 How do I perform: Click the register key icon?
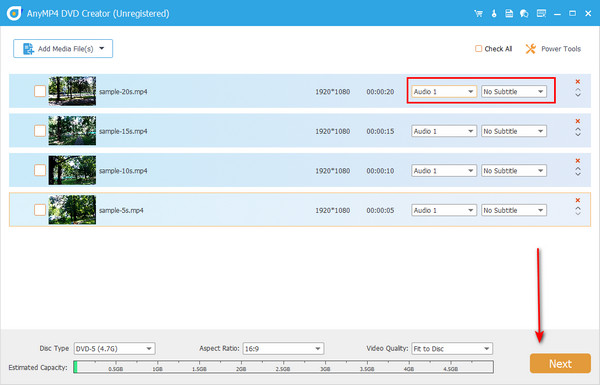pos(494,13)
